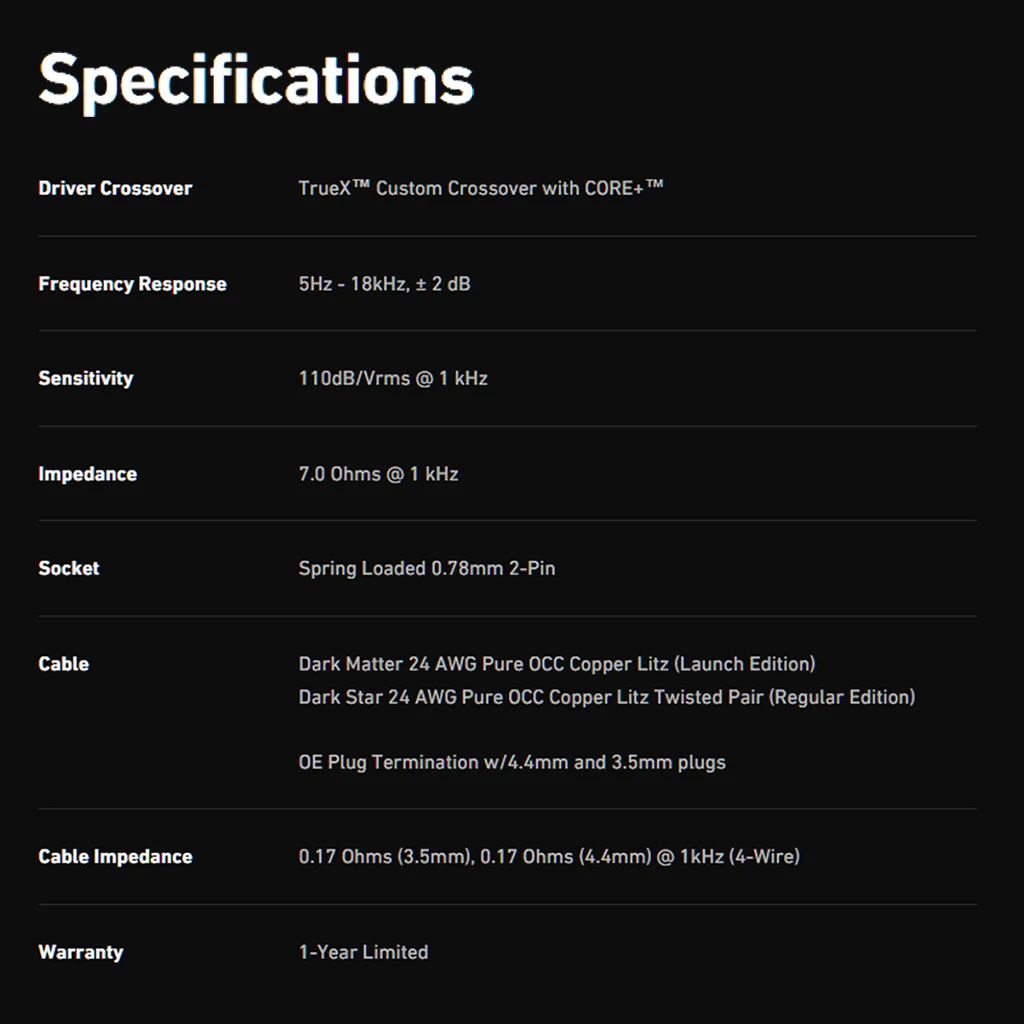Select the Driver Crossover label
Image resolution: width=1024 pixels, height=1024 pixels.
pos(115,189)
